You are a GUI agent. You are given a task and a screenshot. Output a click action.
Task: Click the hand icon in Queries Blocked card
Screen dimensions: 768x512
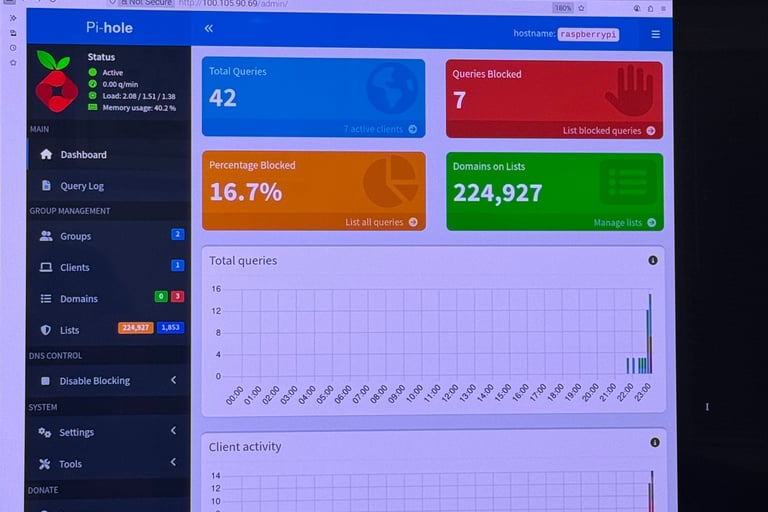[x=629, y=91]
